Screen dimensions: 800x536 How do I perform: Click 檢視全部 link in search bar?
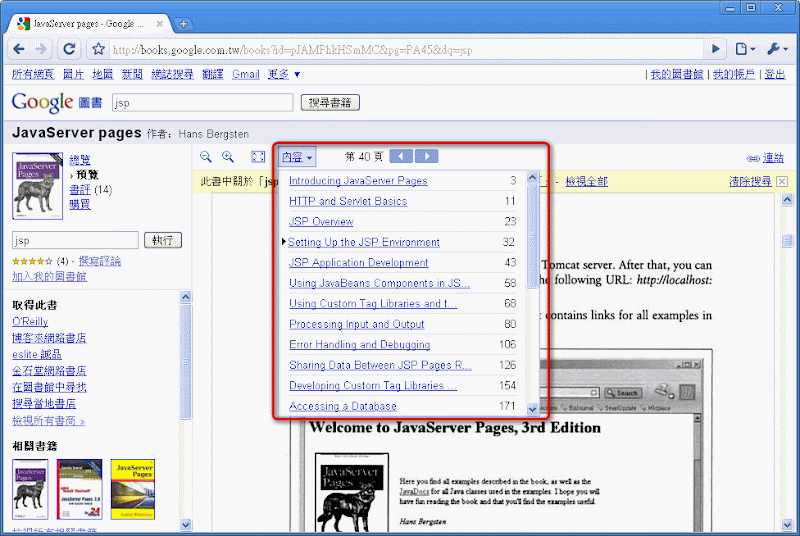click(587, 182)
